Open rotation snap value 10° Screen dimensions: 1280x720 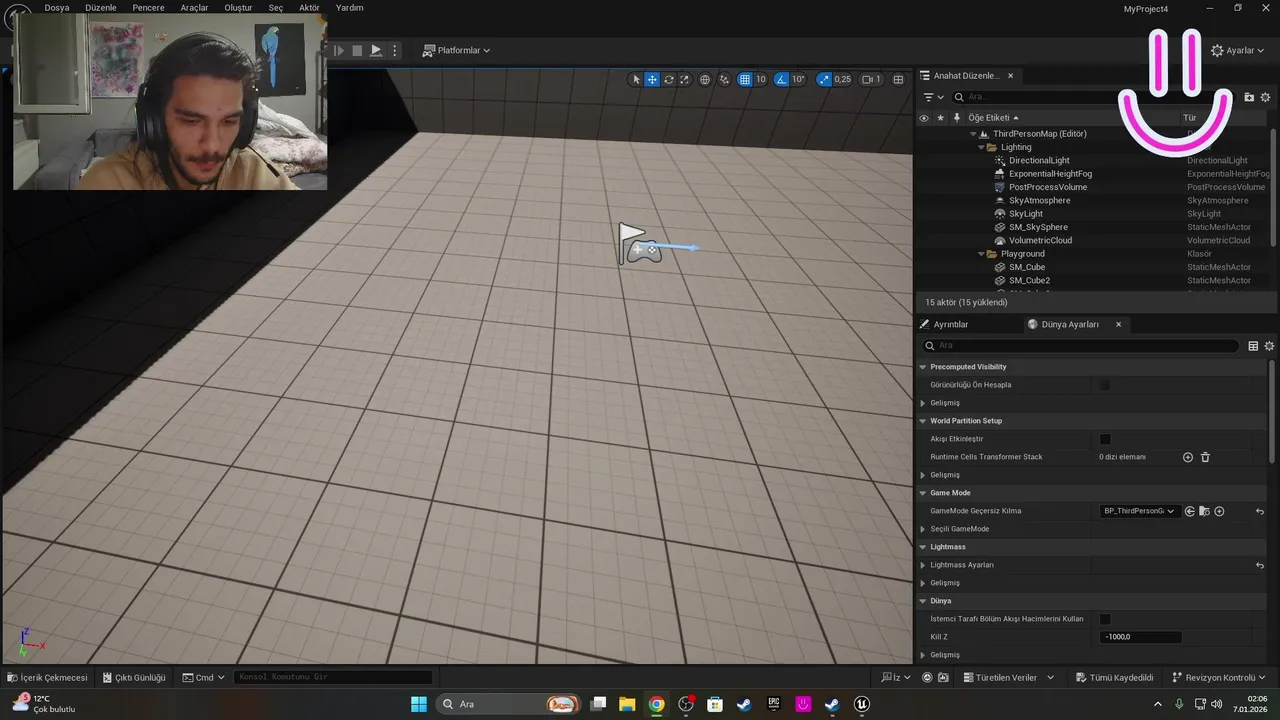(x=798, y=79)
